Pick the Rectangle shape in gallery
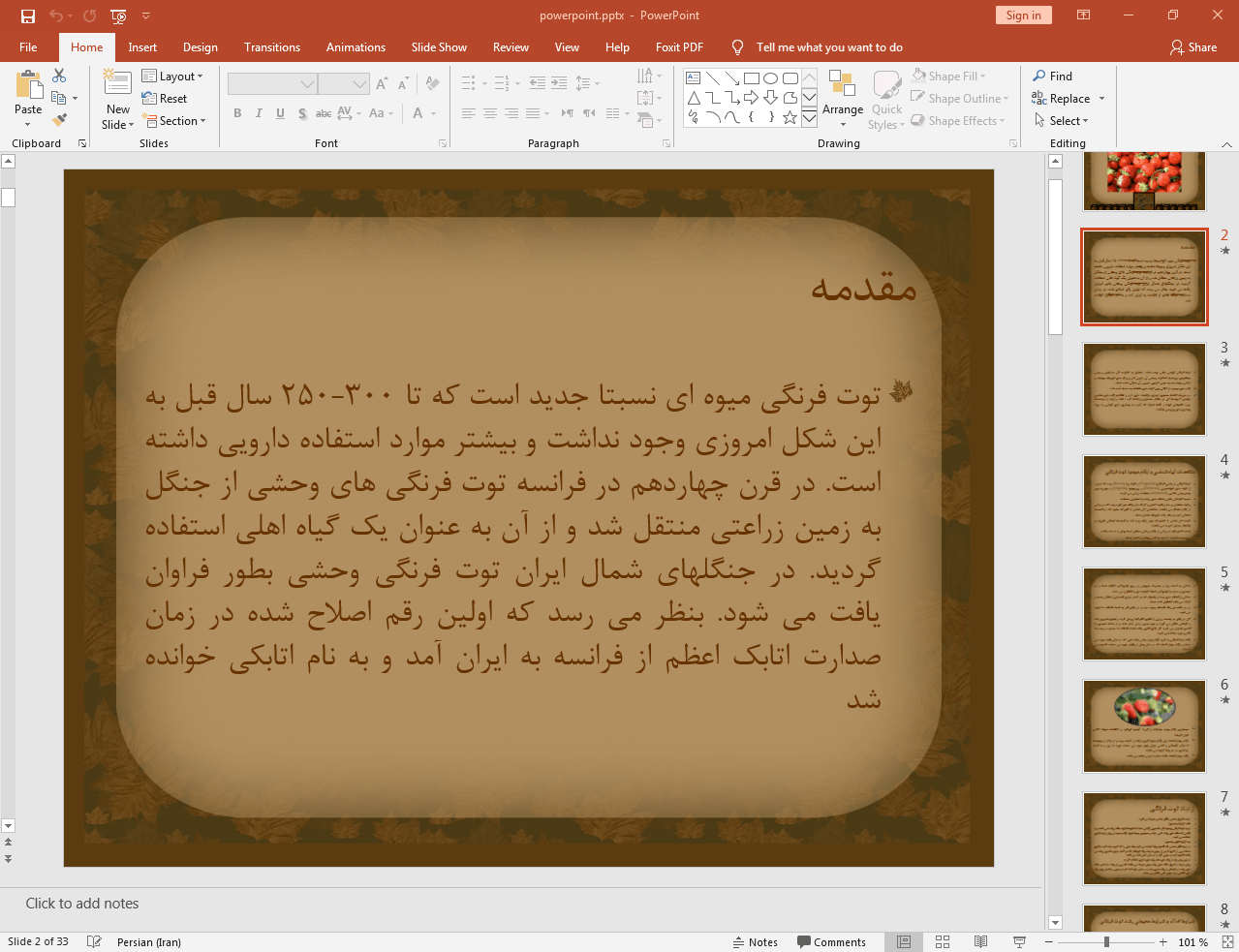The width and height of the screenshot is (1239, 952). [752, 78]
